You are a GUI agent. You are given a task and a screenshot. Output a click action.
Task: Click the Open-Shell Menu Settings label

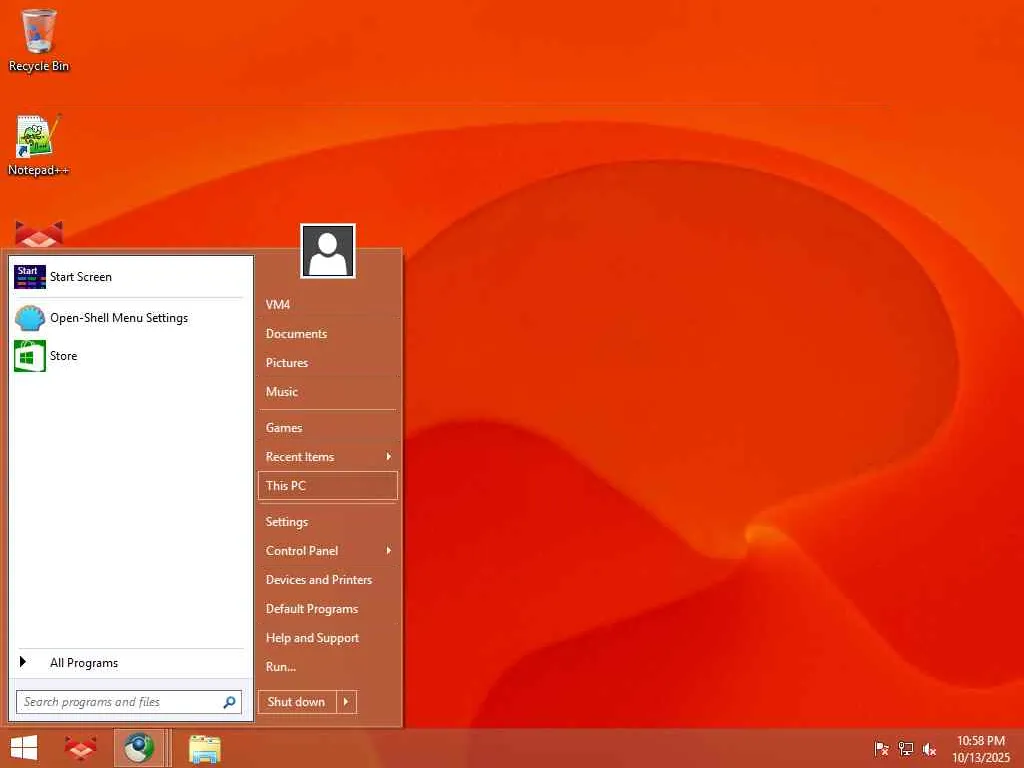pos(119,318)
